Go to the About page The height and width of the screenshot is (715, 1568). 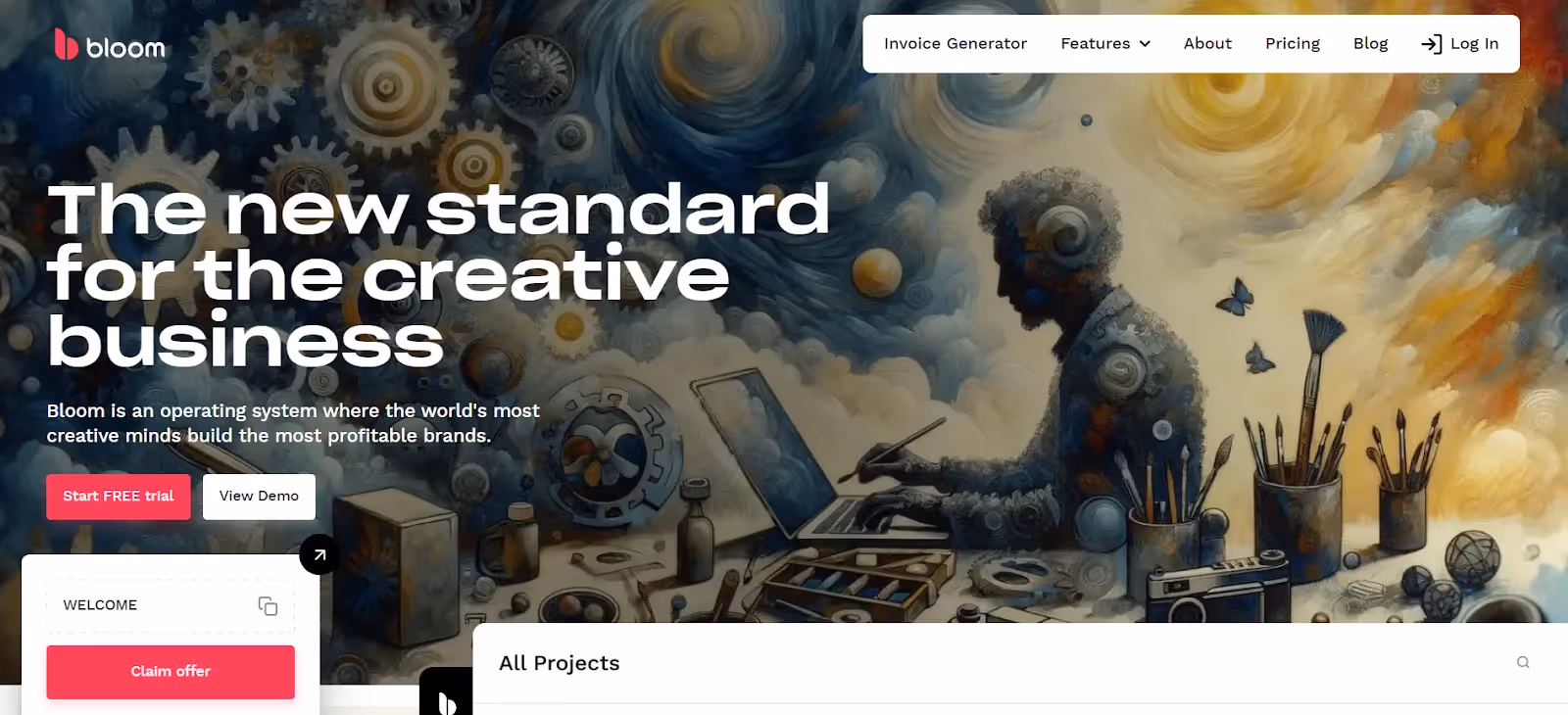point(1207,44)
